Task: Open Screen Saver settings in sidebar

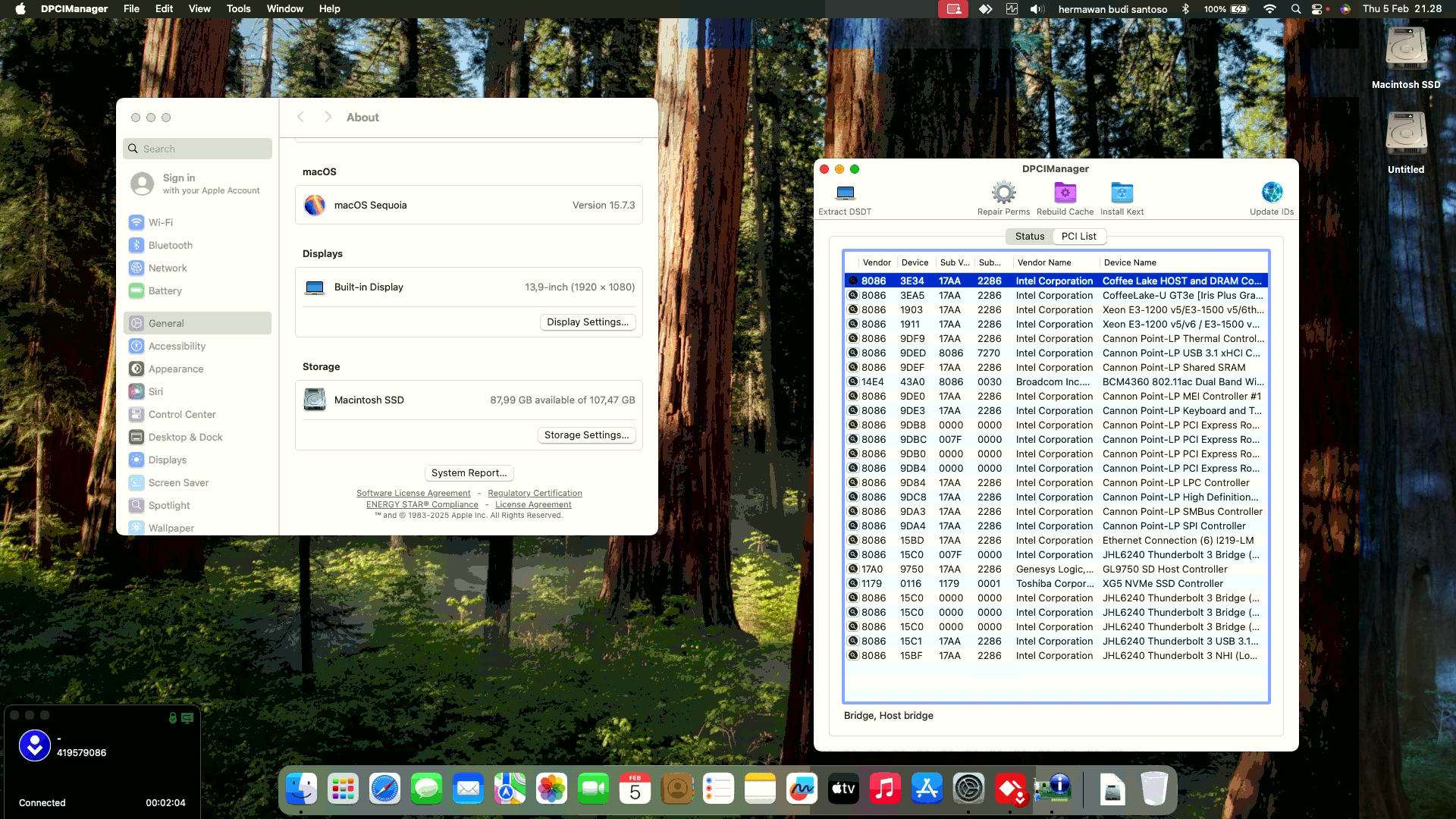Action: pyautogui.click(x=197, y=483)
